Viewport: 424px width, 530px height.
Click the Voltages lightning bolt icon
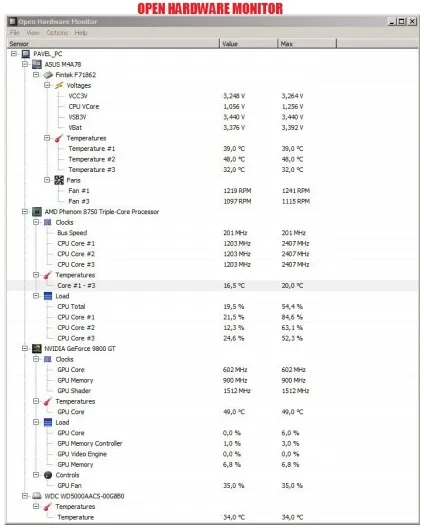tap(59, 85)
